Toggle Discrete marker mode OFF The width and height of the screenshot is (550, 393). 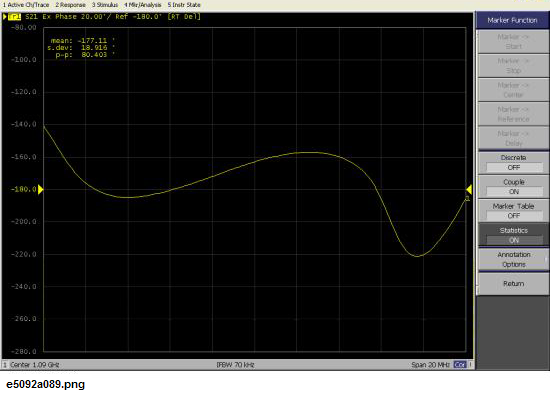513,163
